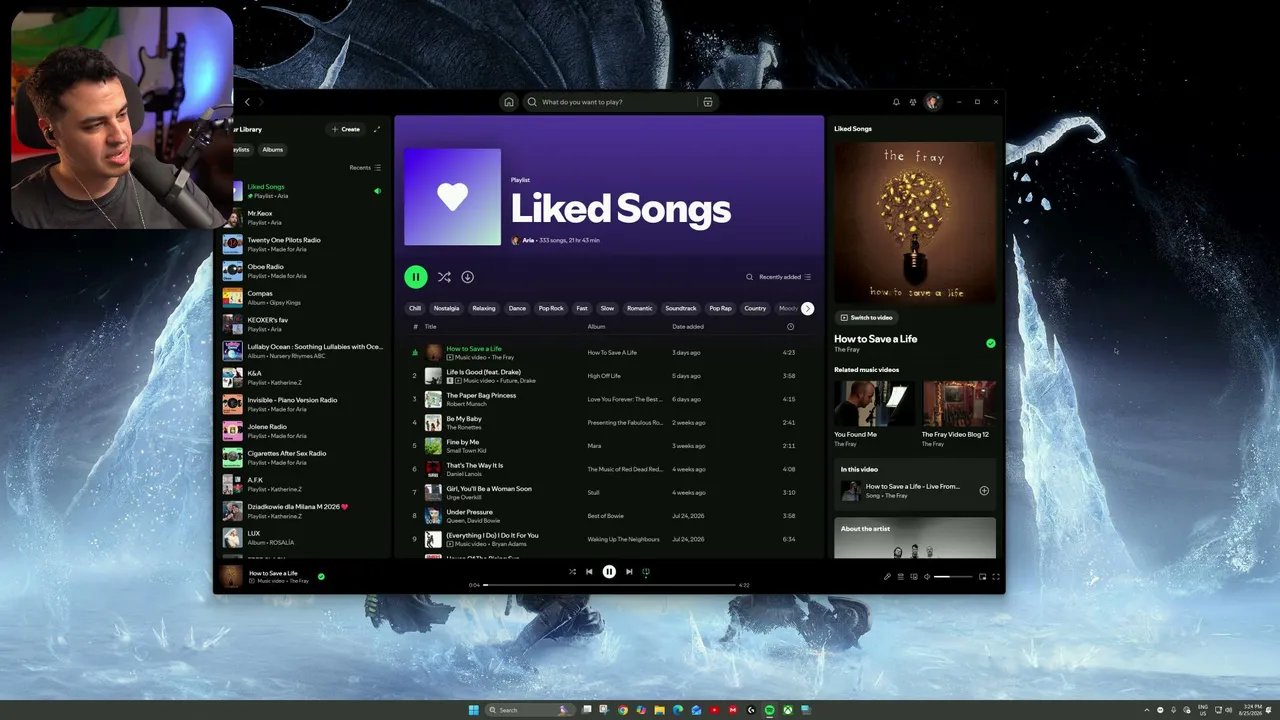This screenshot has height=720, width=1280.
Task: Filter songs by Pop Rock
Action: pyautogui.click(x=551, y=308)
